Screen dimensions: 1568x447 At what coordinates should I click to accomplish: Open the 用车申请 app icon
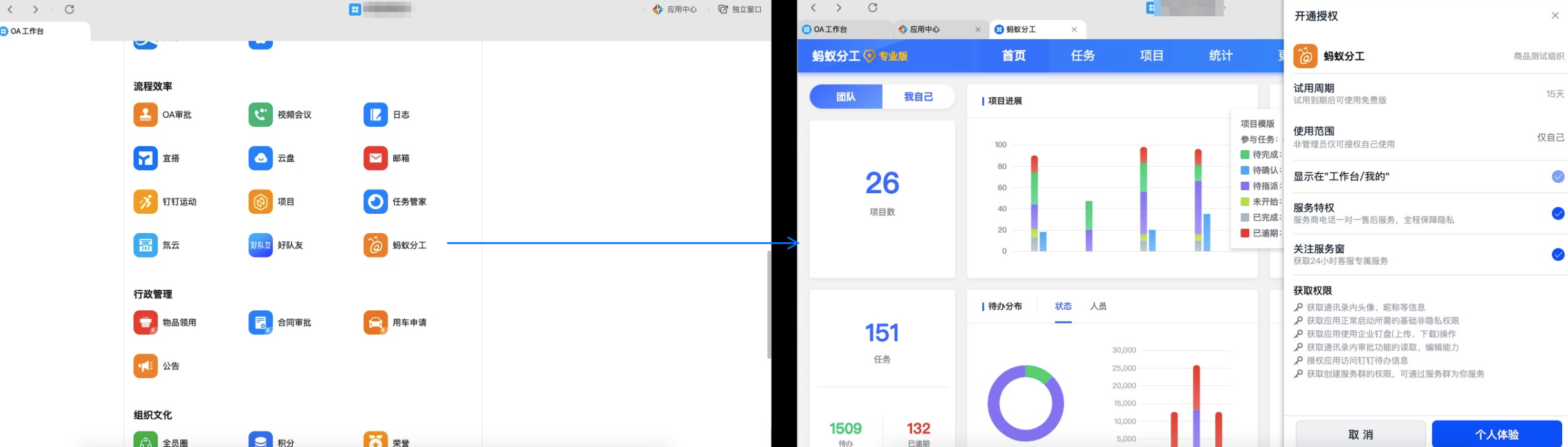pos(376,323)
